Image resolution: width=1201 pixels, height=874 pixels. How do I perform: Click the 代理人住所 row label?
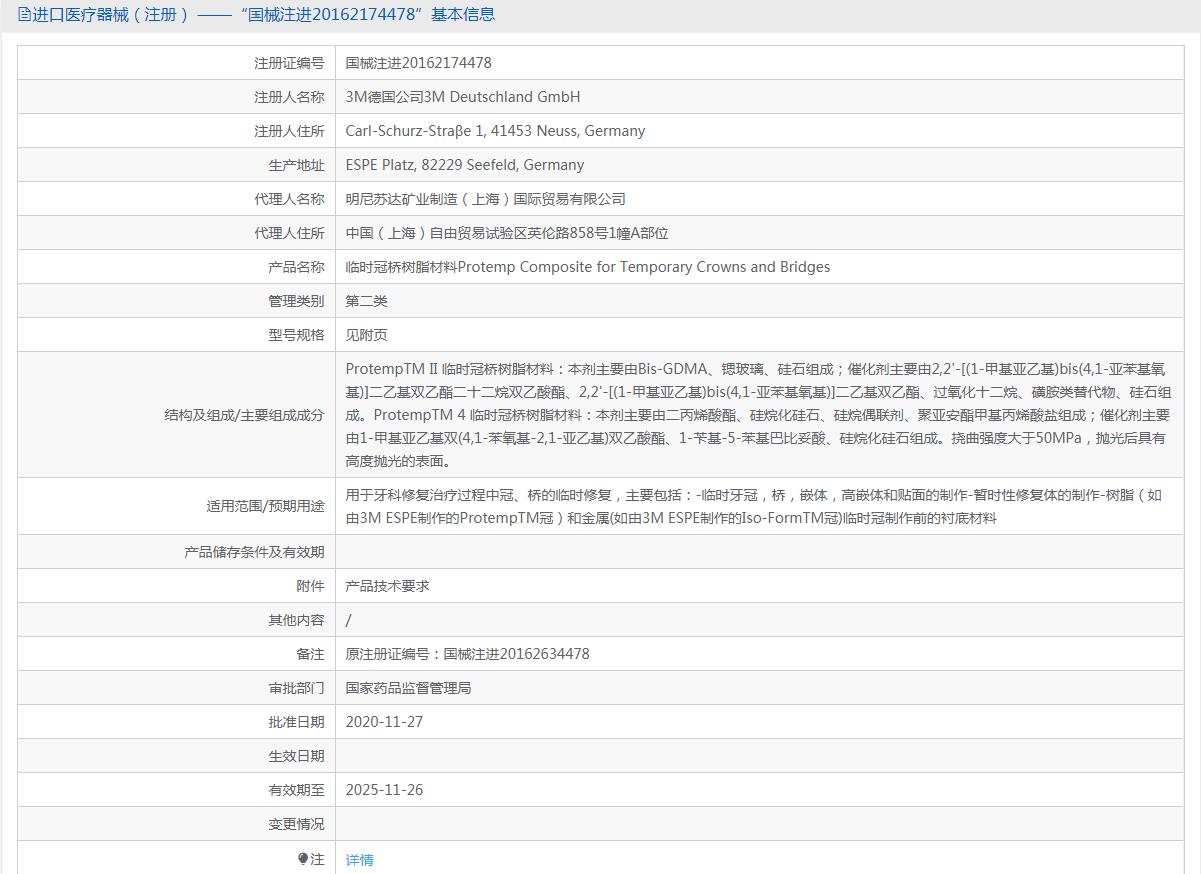(290, 233)
